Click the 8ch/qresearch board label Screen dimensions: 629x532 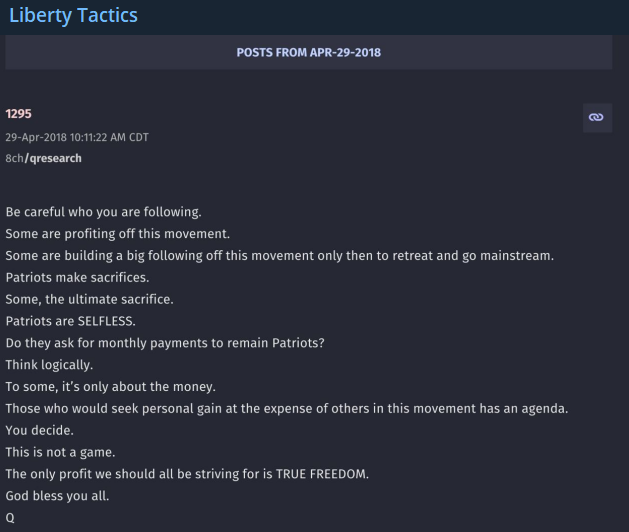click(44, 158)
